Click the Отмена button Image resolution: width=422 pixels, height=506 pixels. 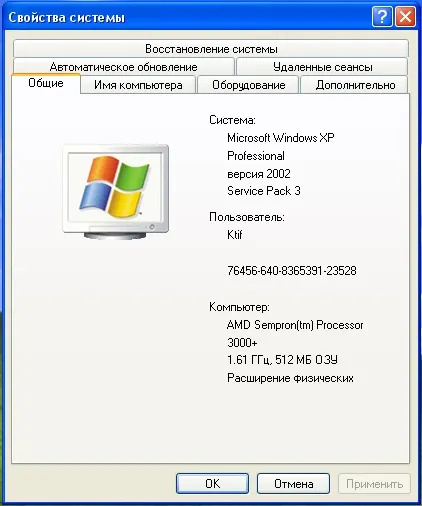point(293,483)
